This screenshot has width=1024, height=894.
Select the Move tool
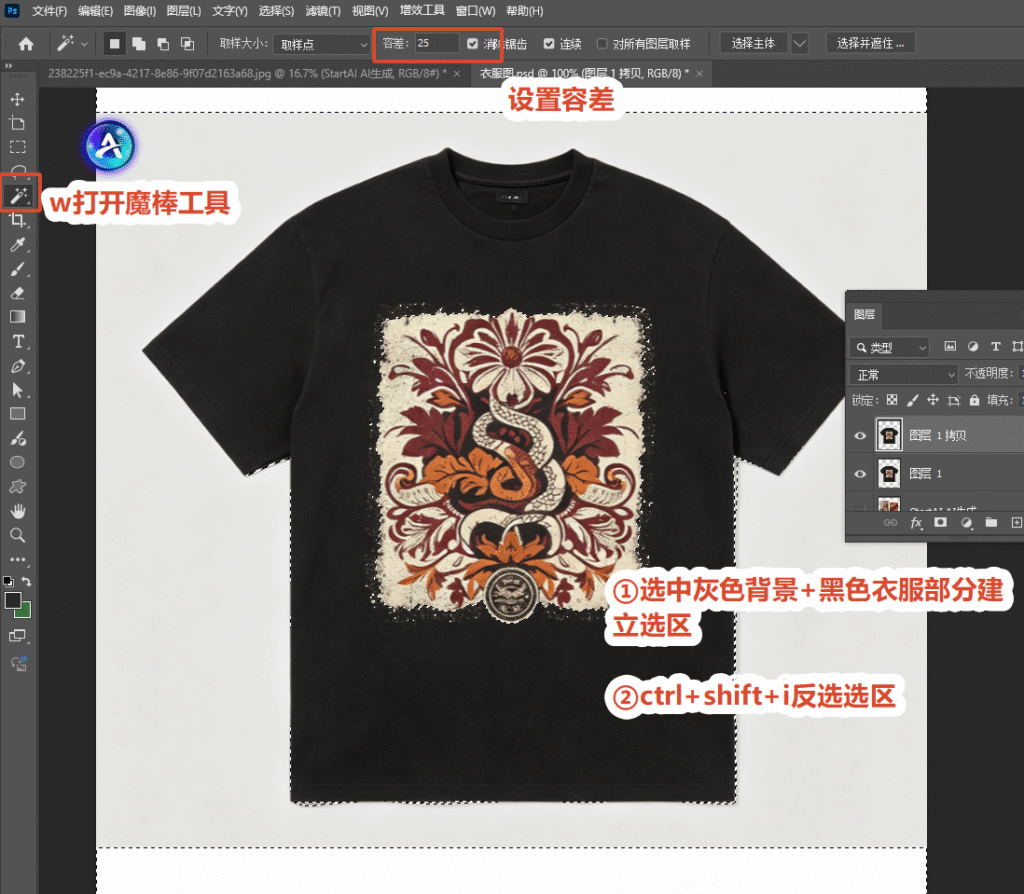coord(18,99)
